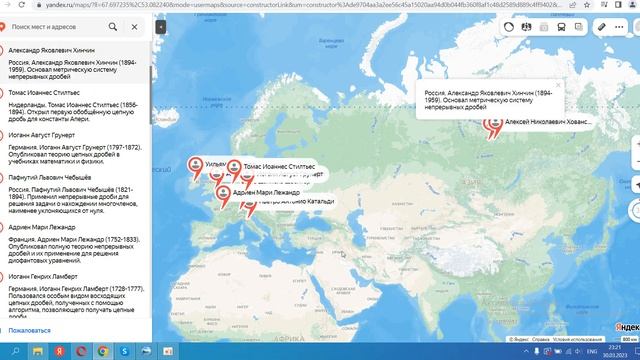Click the Пьетро Антонио Катальди map pin
This screenshot has width=640, height=360.
250,207
